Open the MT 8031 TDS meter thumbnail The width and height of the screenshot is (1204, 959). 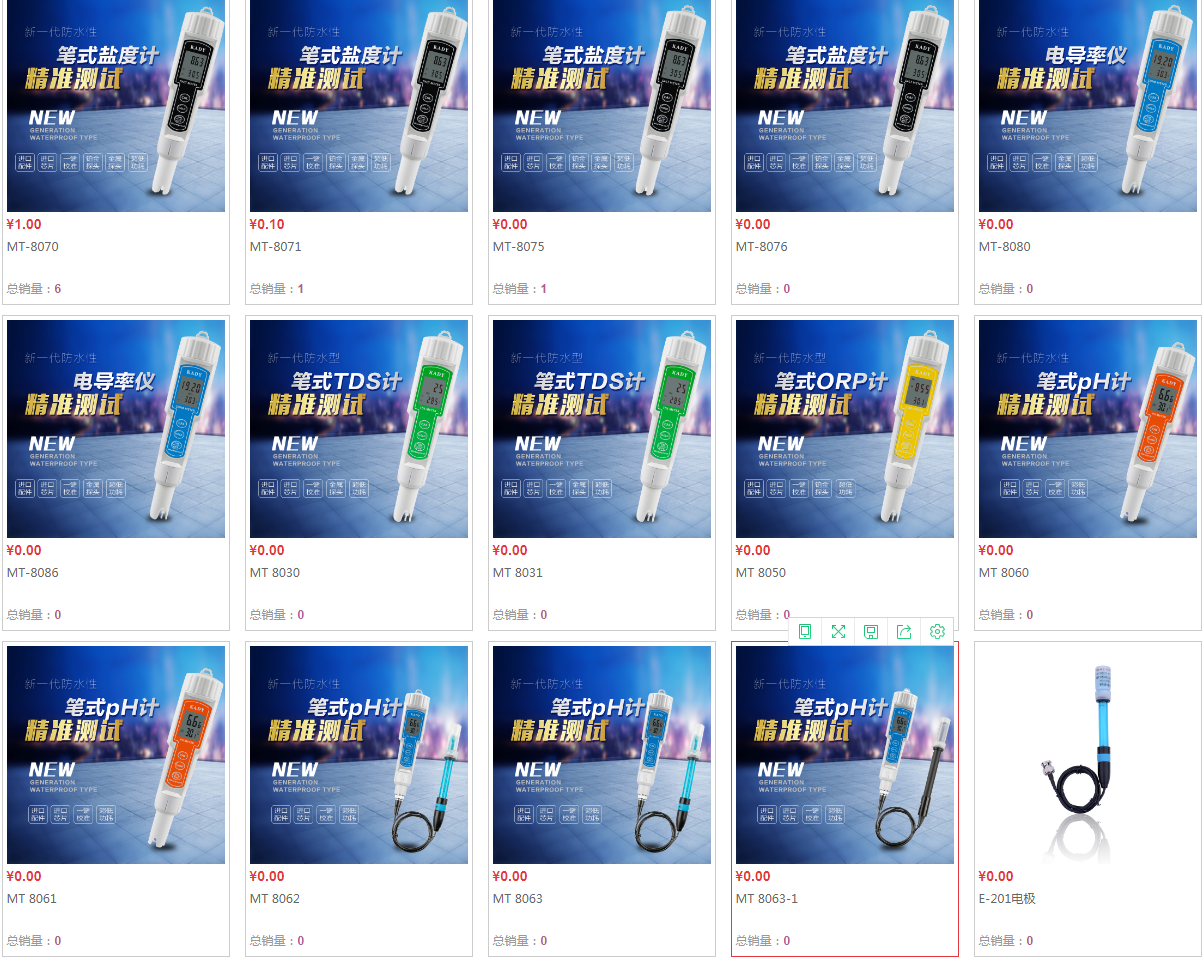point(602,429)
